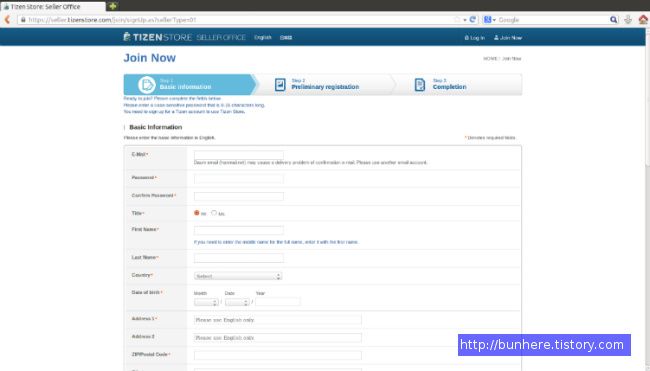Click the magnifier icon in the search box

[x=614, y=19]
